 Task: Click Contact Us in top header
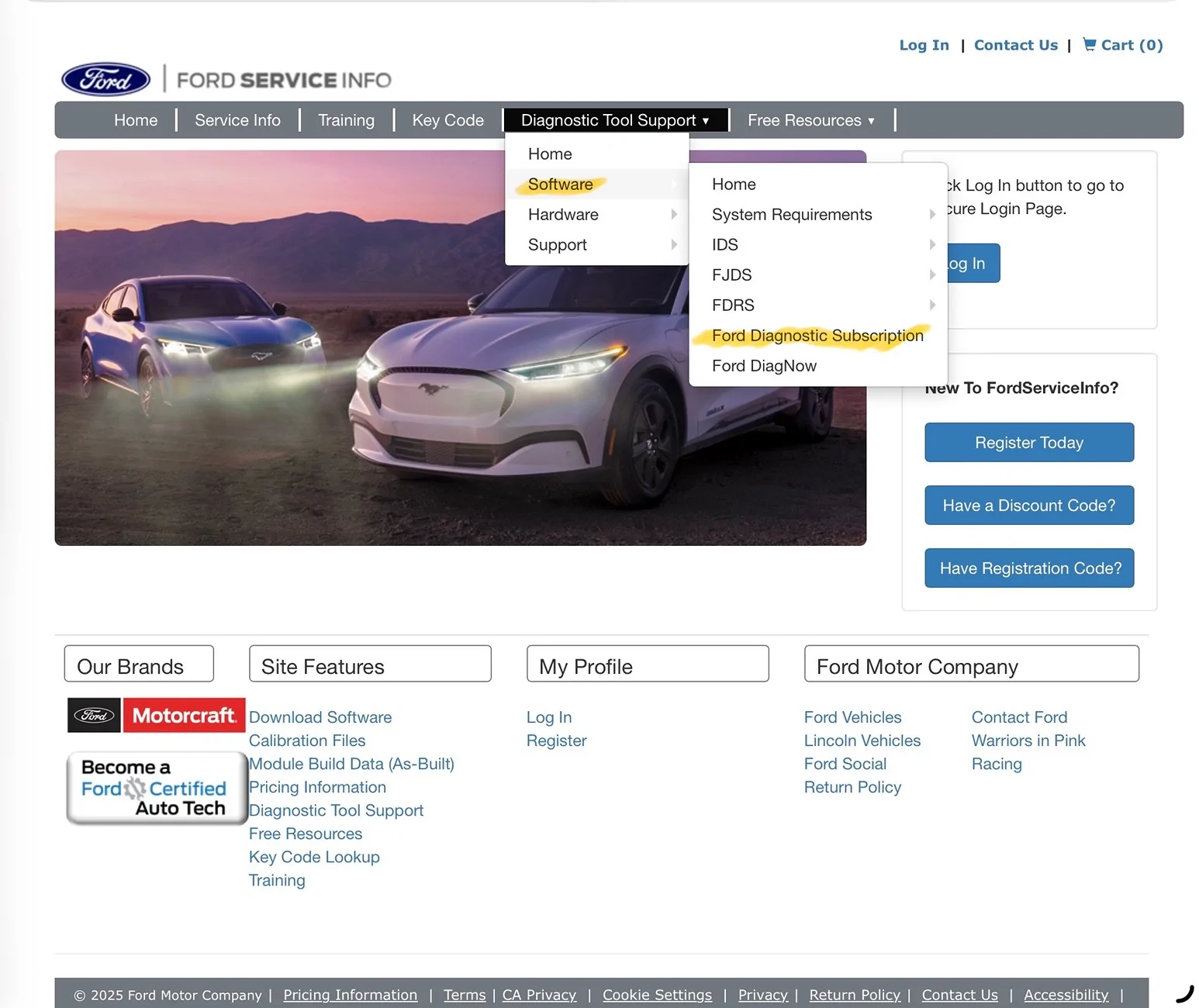1015,45
